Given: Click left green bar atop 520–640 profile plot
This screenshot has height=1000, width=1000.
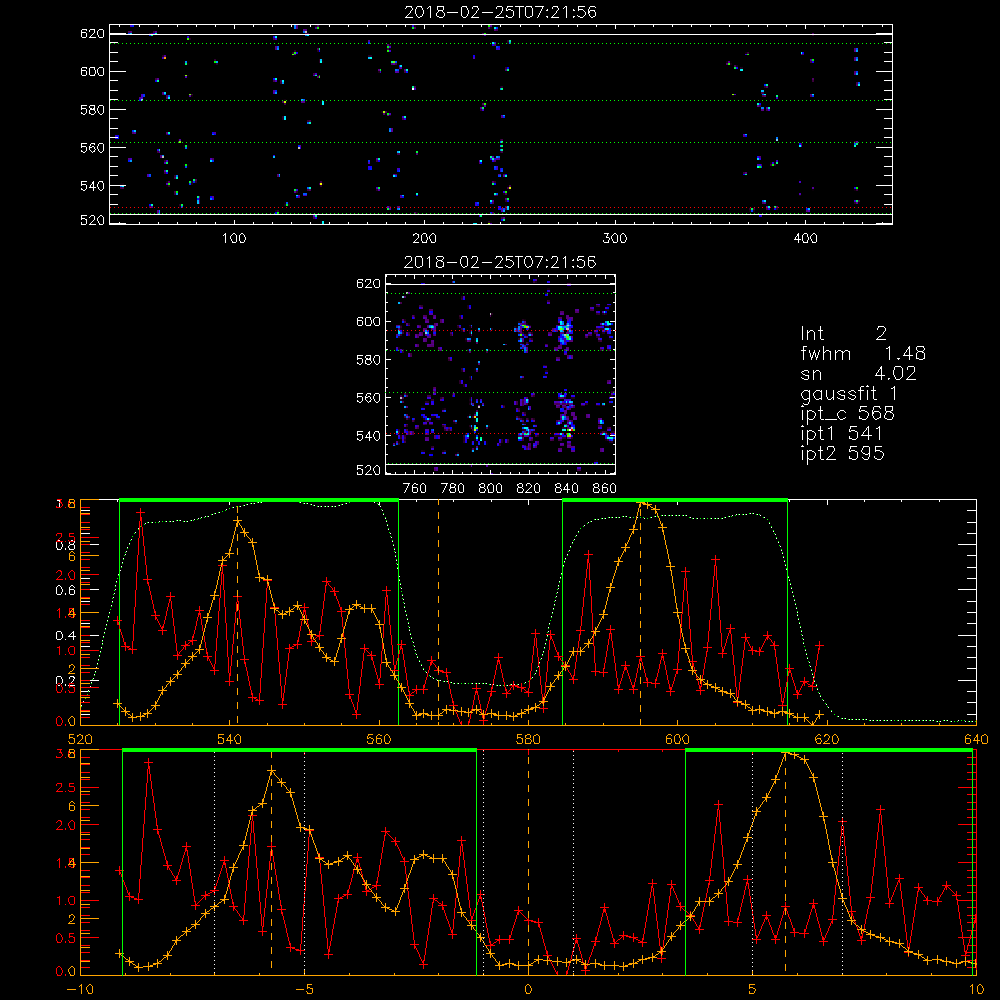Looking at the screenshot, I should (259, 501).
